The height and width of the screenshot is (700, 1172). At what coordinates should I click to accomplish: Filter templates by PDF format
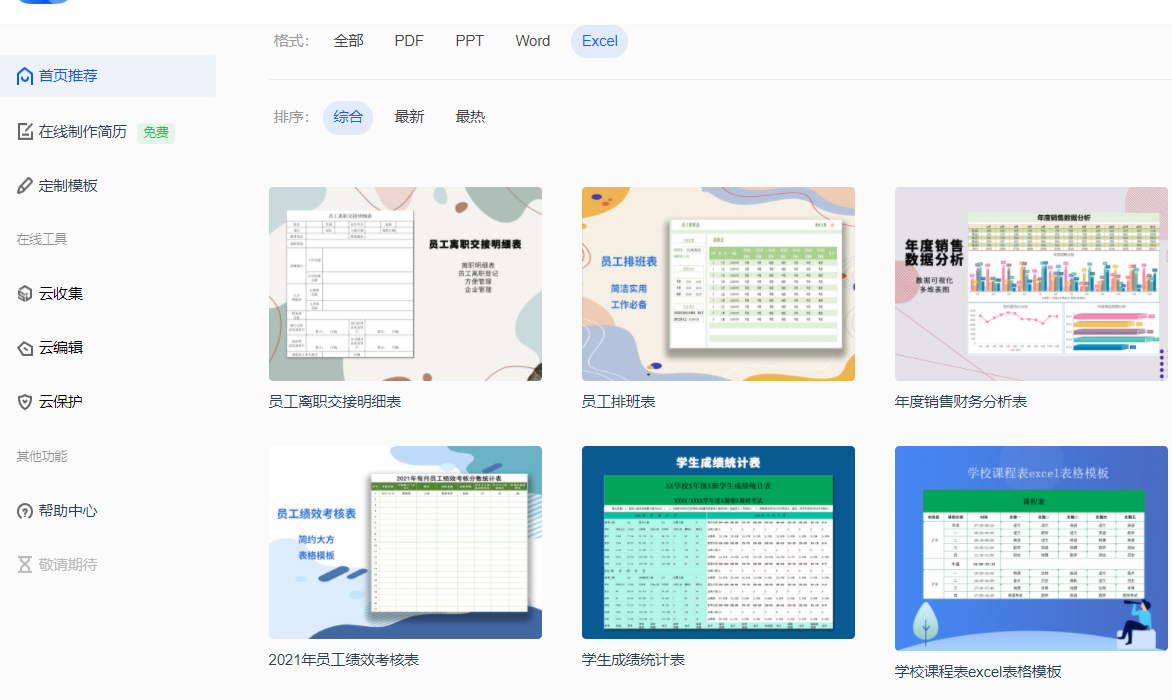point(408,41)
